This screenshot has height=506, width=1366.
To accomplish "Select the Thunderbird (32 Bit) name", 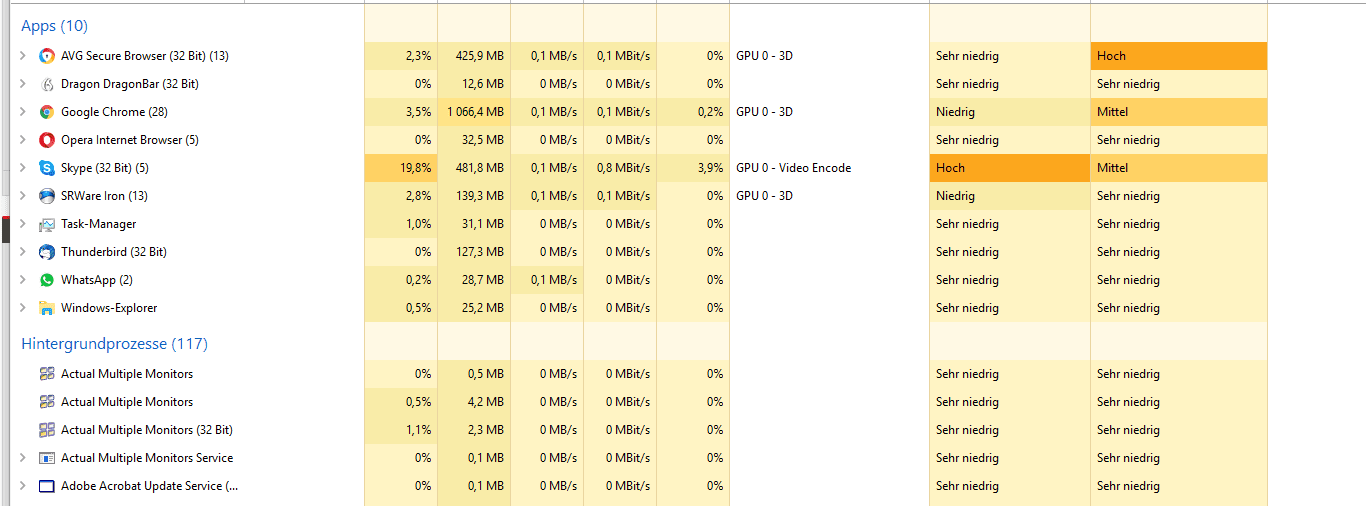I will click(114, 252).
